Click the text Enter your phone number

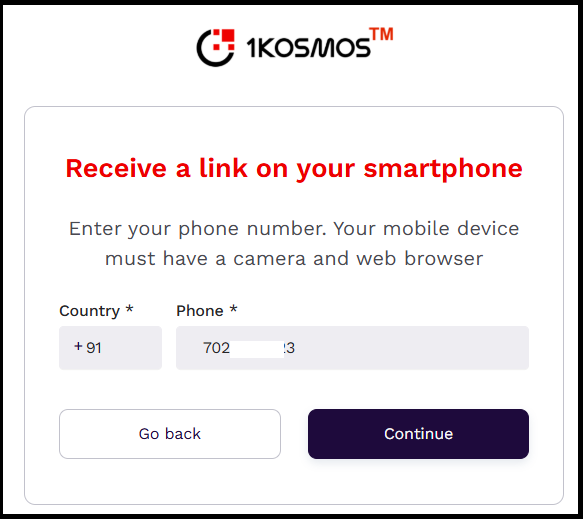[x=197, y=229]
